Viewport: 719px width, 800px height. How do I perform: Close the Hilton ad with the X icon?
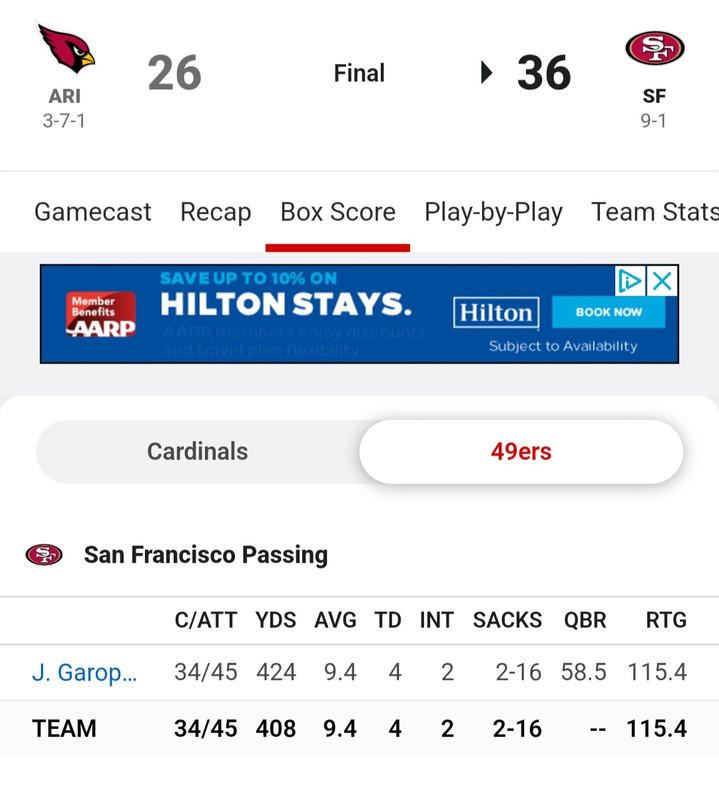click(x=662, y=281)
